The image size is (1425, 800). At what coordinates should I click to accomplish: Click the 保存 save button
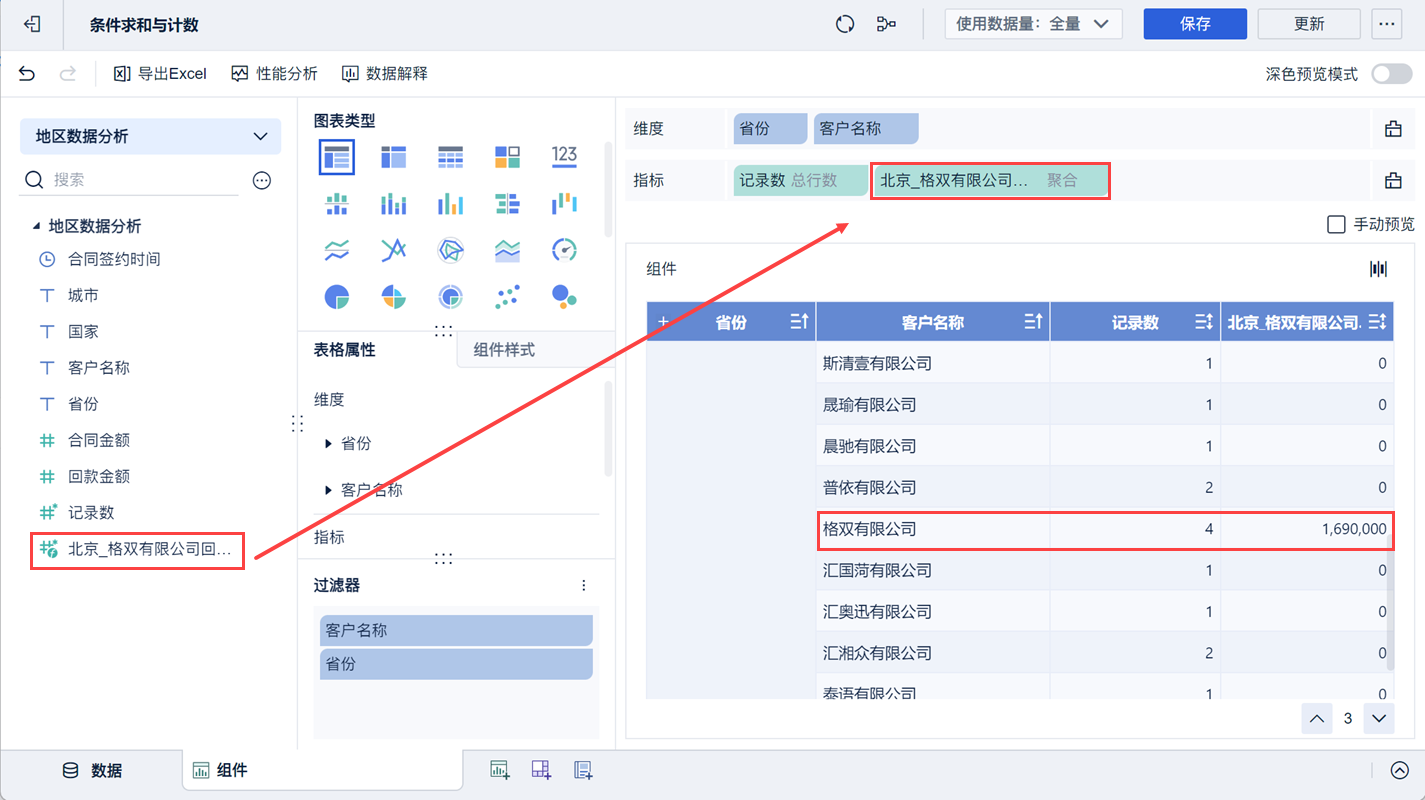pyautogui.click(x=1195, y=24)
